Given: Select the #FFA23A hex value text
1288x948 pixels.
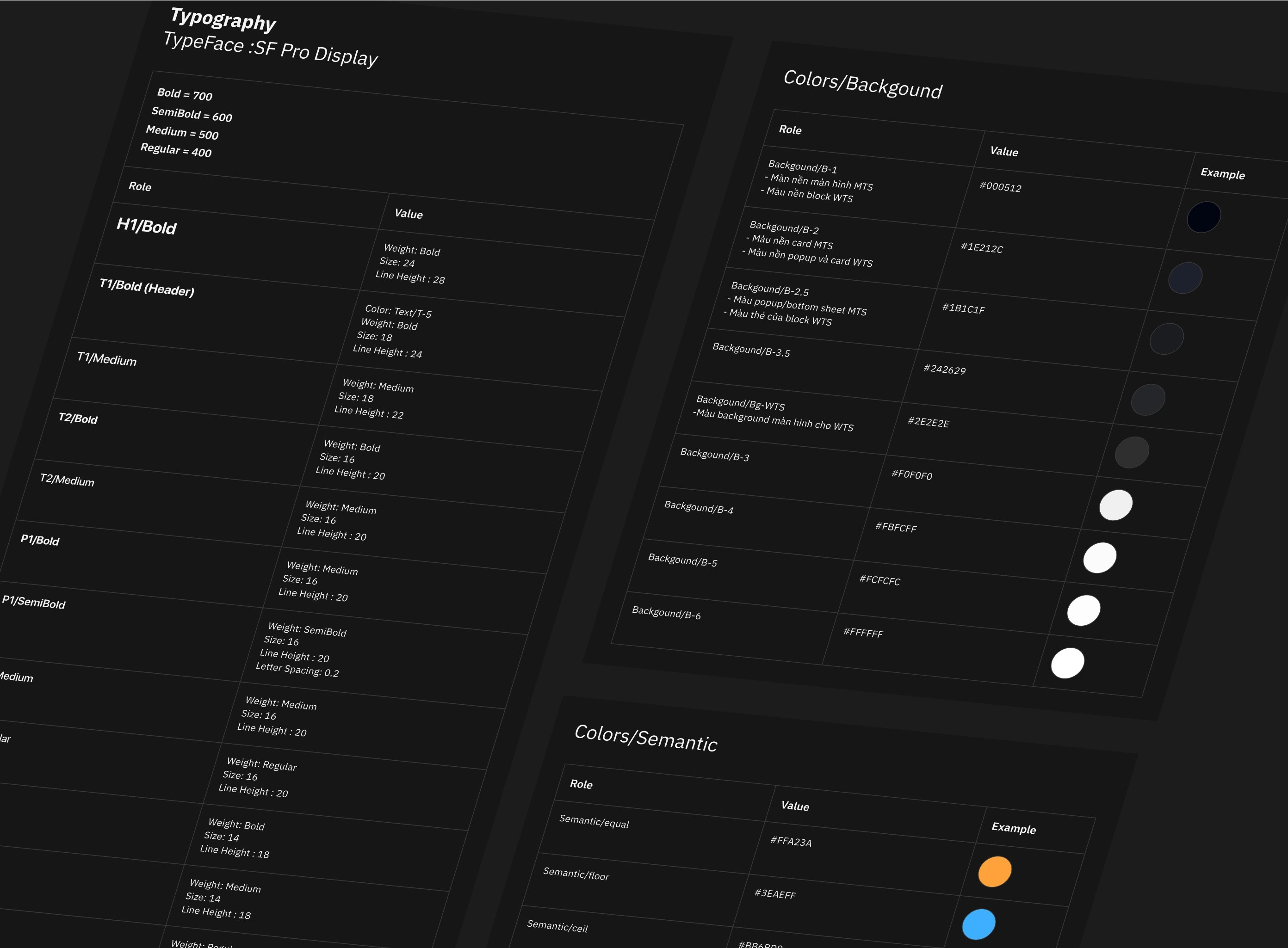Looking at the screenshot, I should [790, 841].
